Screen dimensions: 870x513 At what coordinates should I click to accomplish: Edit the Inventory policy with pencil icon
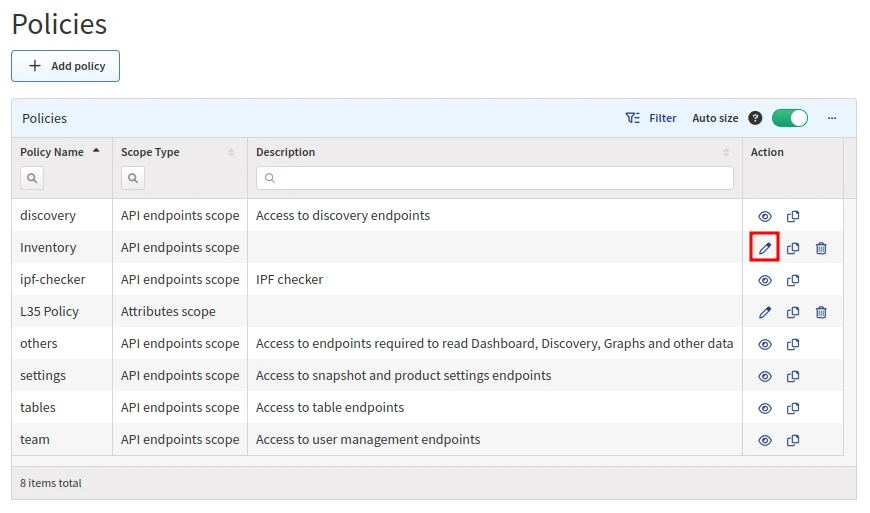[x=765, y=248]
